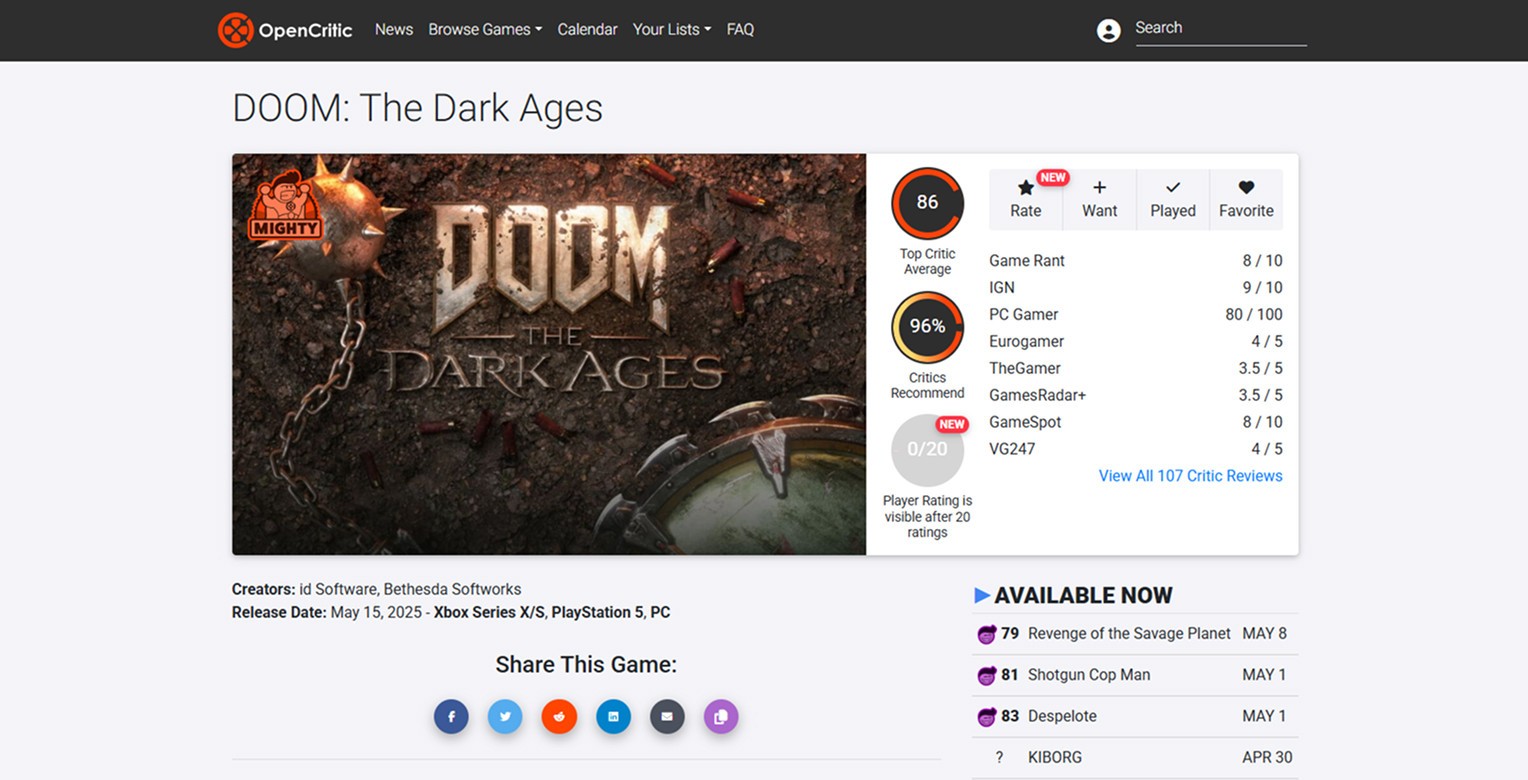Click the rating icon beside Despelote

pyautogui.click(x=986, y=717)
